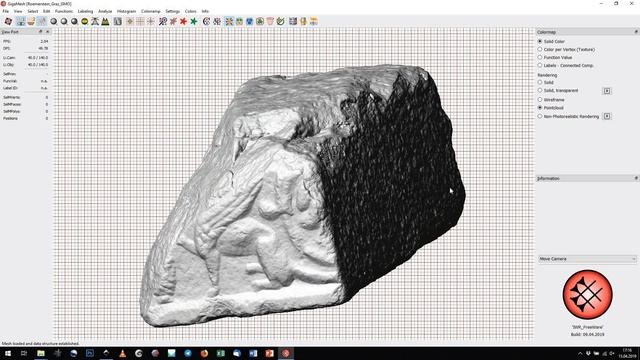
Task: Select the Solid Color colormap option
Action: 551,41
